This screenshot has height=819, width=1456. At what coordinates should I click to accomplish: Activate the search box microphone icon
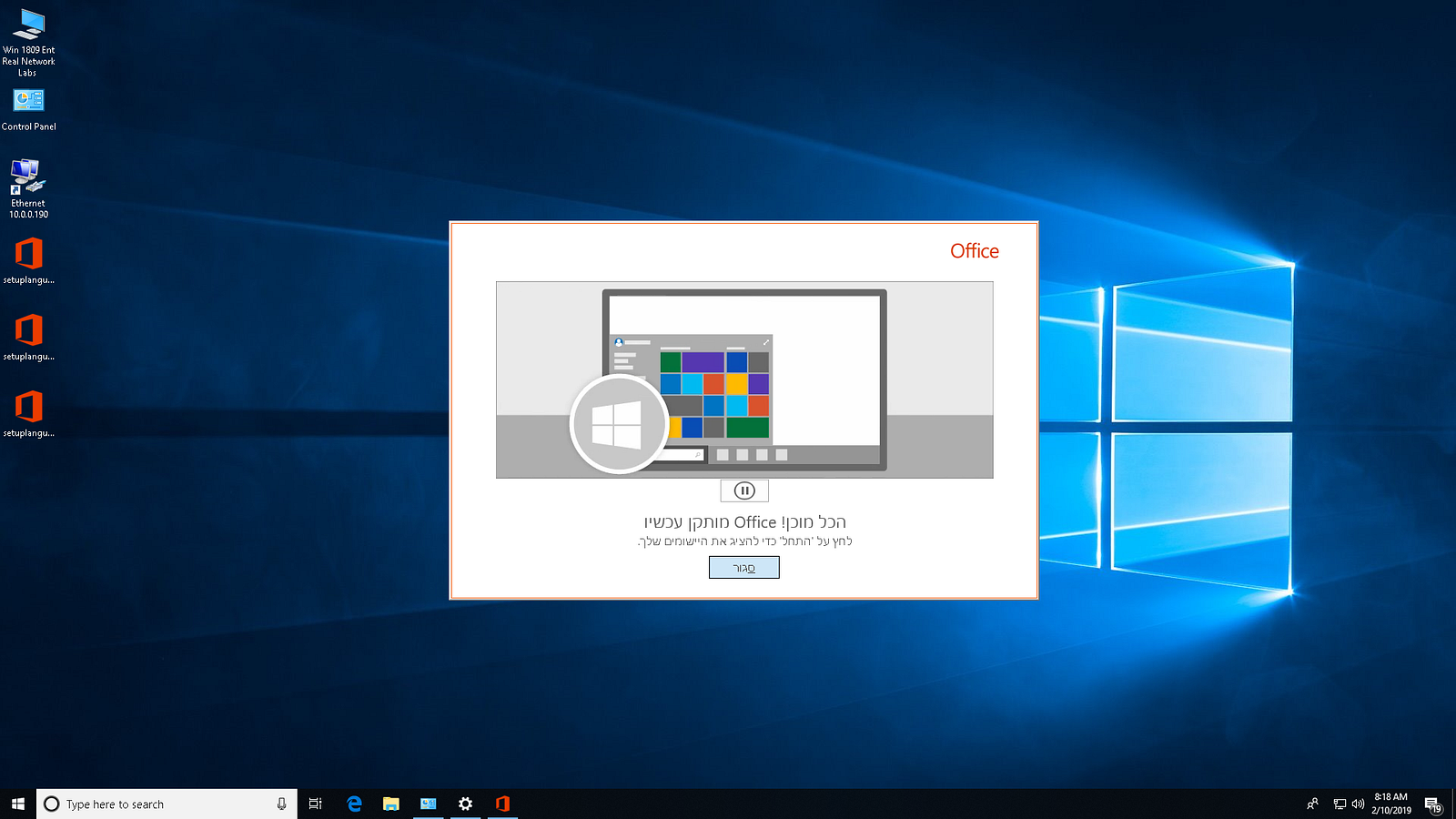pos(281,804)
